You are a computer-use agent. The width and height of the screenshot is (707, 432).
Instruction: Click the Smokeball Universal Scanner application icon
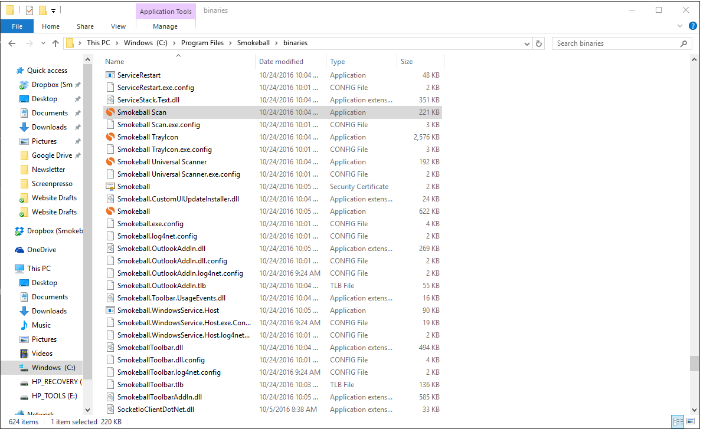[110, 162]
